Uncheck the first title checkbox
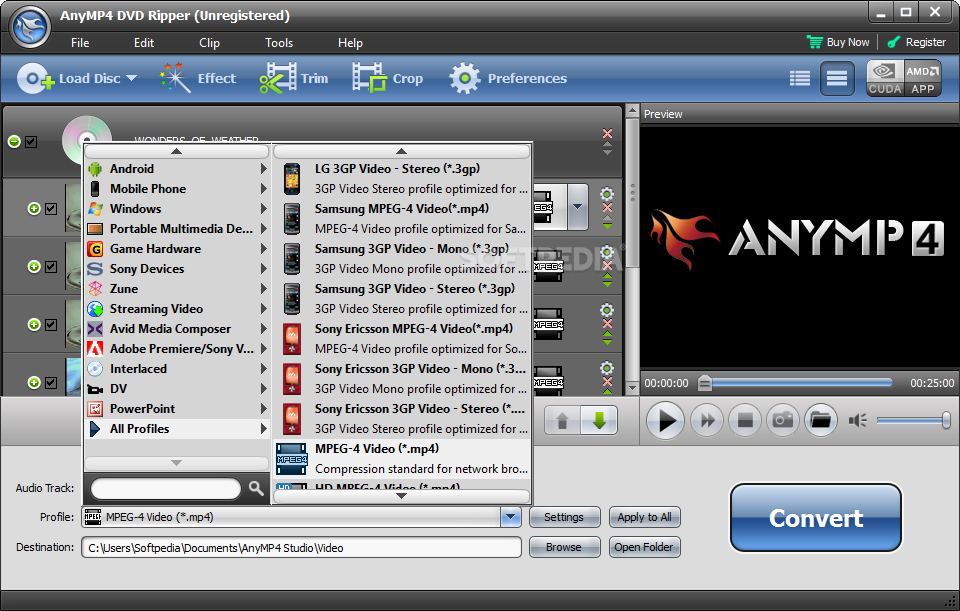960x611 pixels. pos(51,209)
